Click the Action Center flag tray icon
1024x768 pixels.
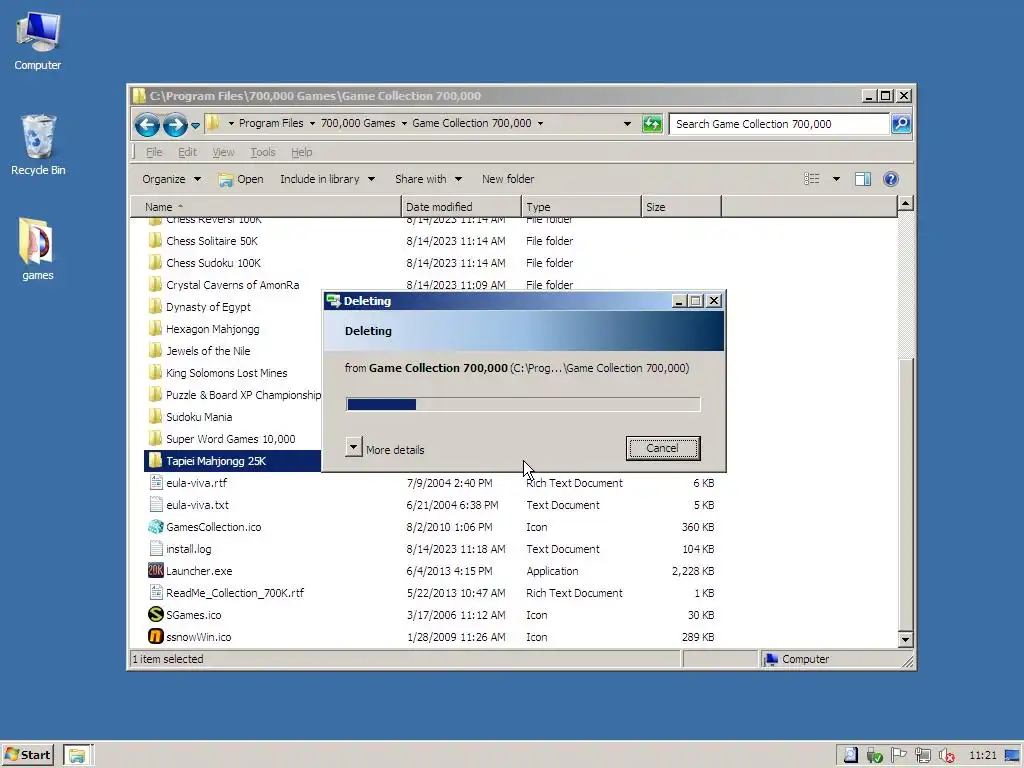coord(899,756)
